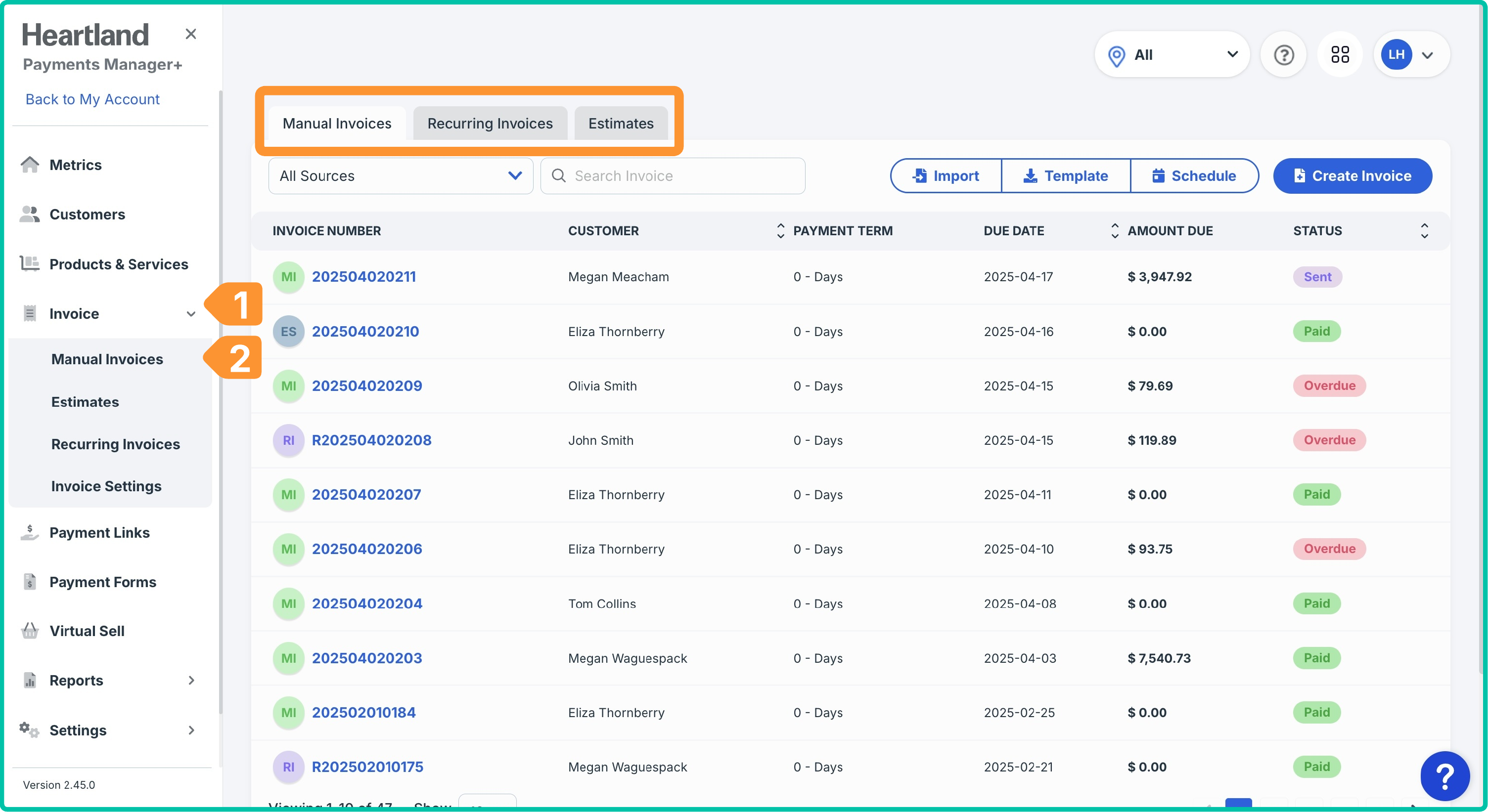This screenshot has width=1488, height=812.
Task: Open the All locations dropdown
Action: tap(1172, 55)
